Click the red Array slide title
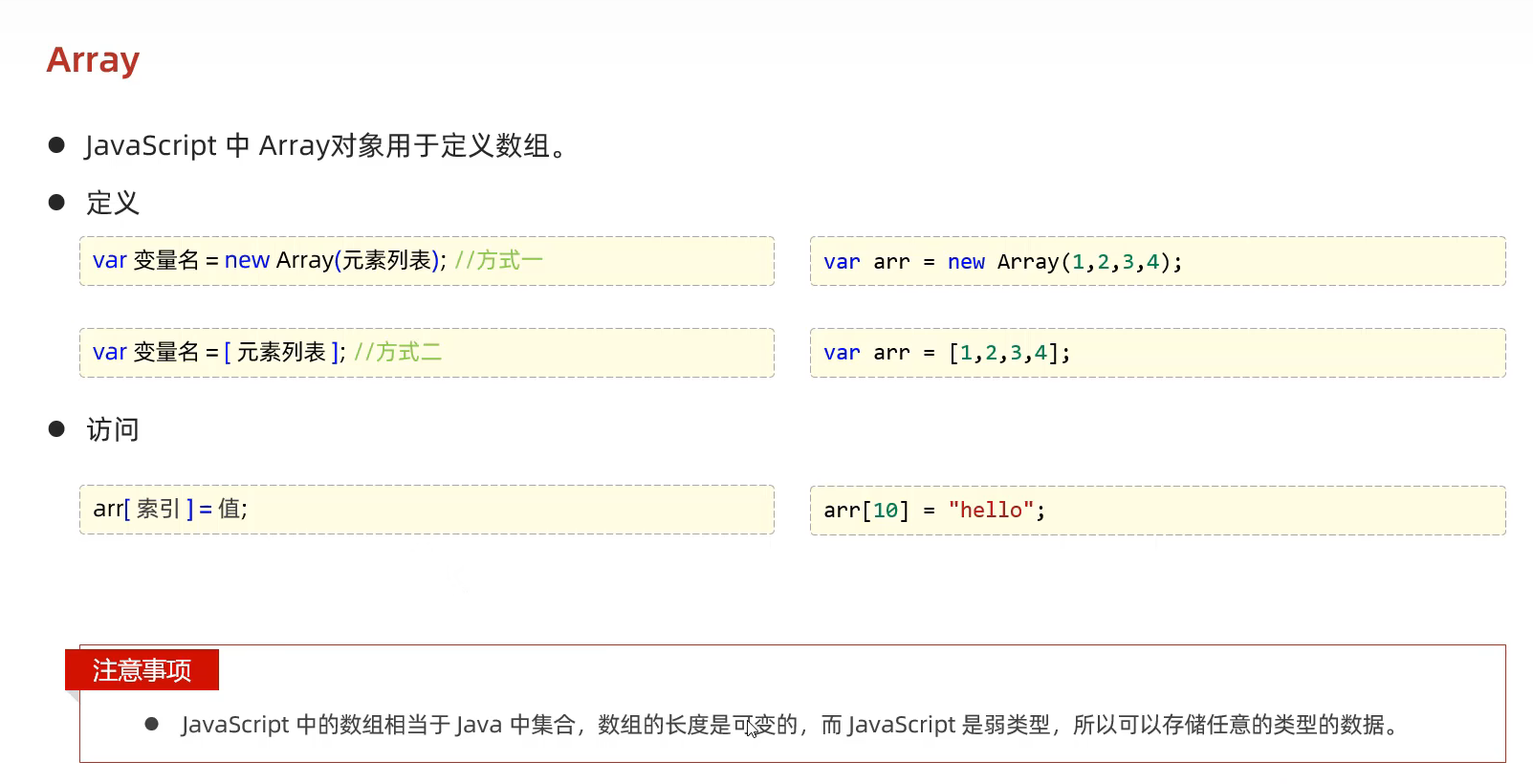1533x784 pixels. click(x=93, y=60)
